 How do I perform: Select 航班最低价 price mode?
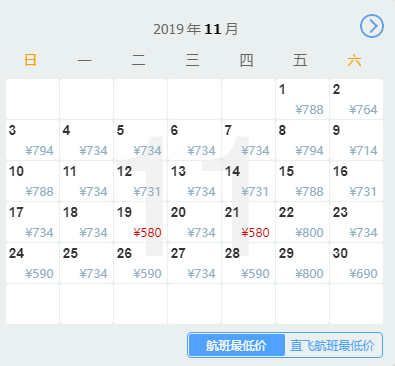237,345
